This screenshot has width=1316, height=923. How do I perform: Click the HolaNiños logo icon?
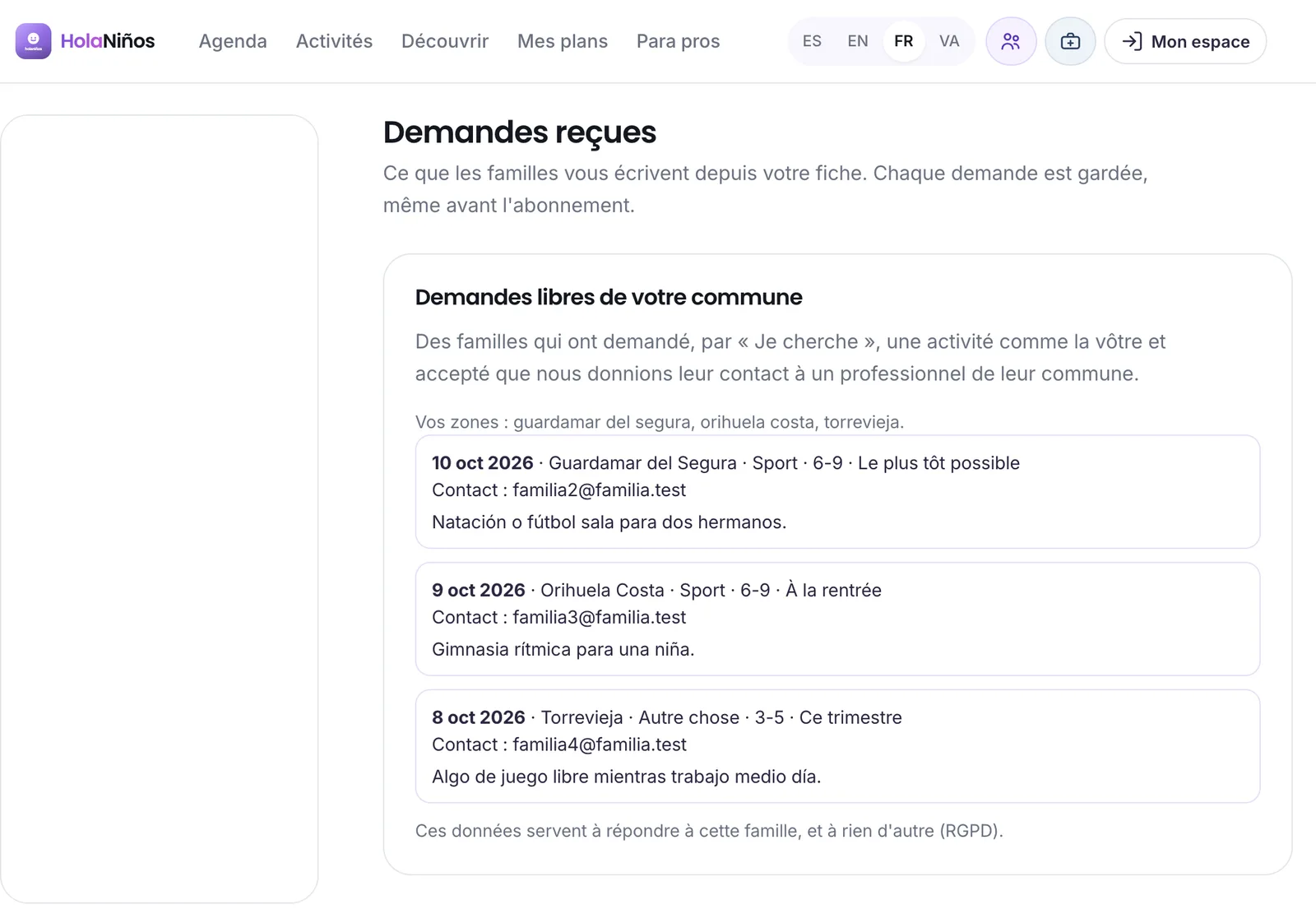point(33,41)
